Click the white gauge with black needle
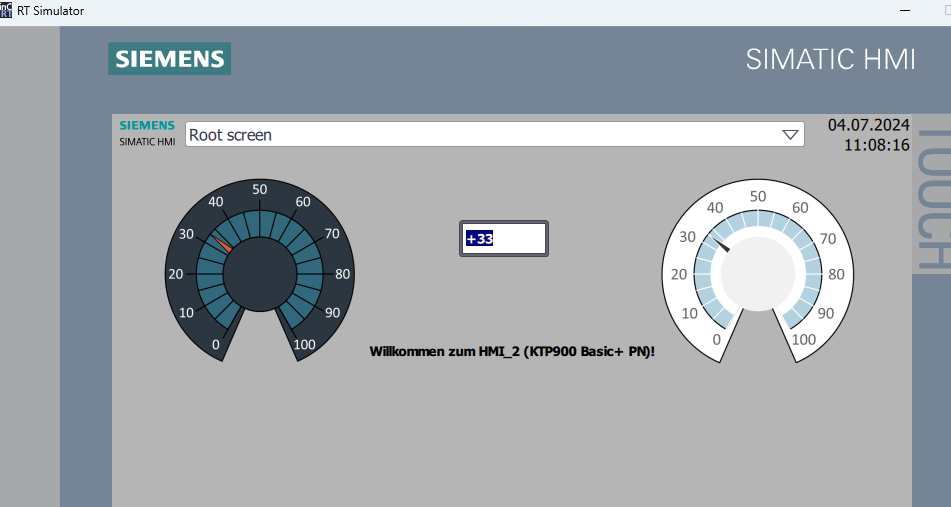Screen dimensions: 951x507 [x=758, y=271]
